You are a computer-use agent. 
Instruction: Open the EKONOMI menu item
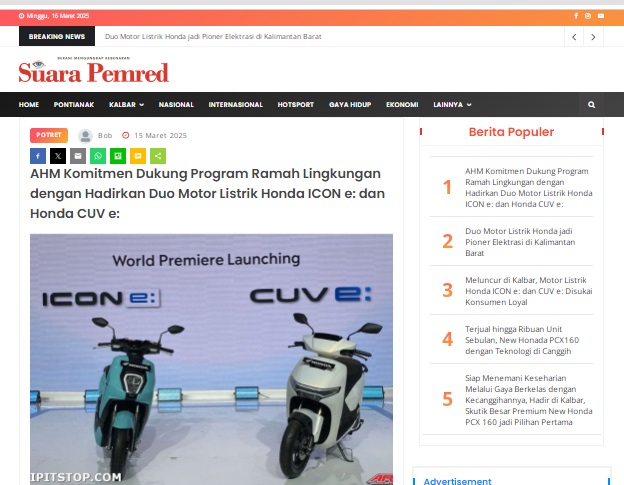[402, 105]
